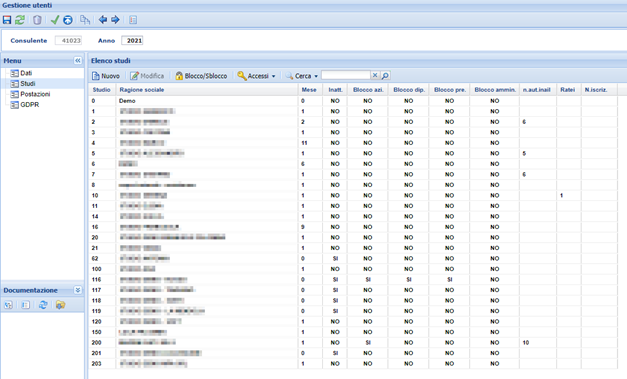Click the trash bin delete icon
Image resolution: width=627 pixels, height=379 pixels.
(x=37, y=20)
